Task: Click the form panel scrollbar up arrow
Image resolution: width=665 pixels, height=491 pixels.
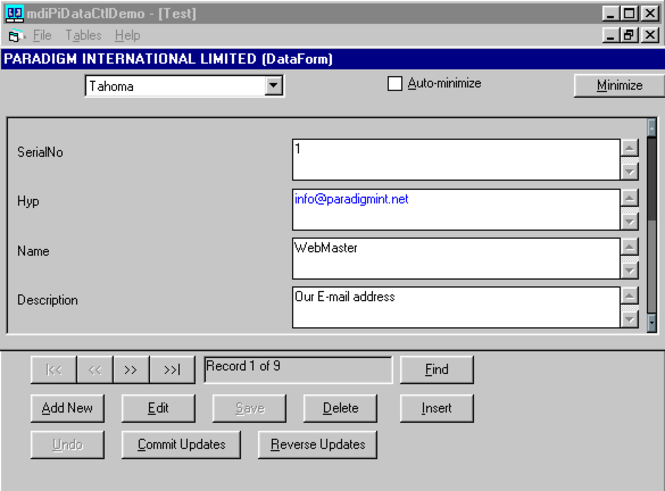Action: pyautogui.click(x=652, y=128)
